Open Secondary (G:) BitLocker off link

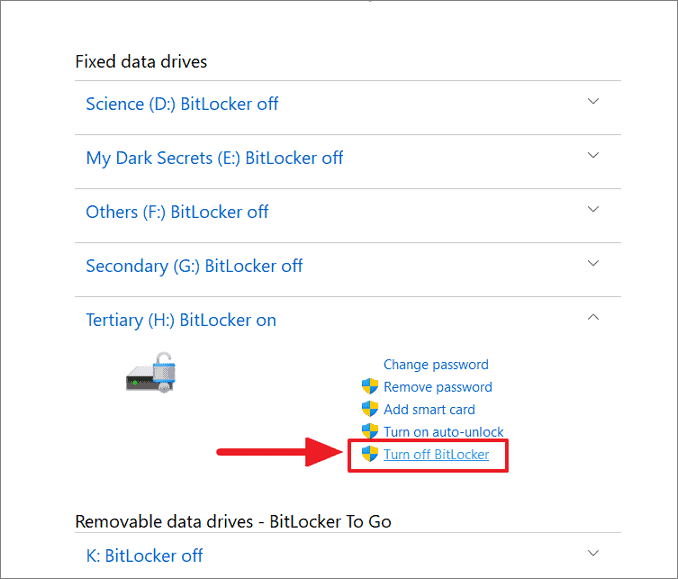pos(194,266)
